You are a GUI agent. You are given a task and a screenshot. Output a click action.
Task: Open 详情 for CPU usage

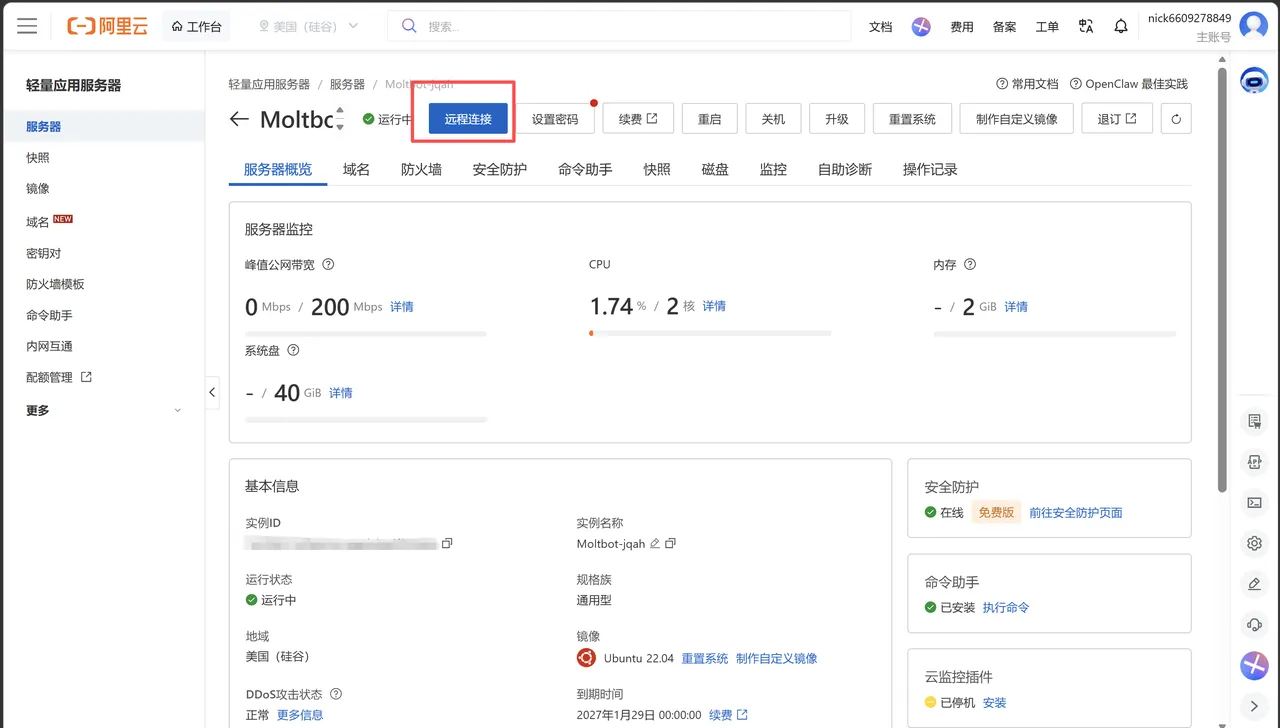[714, 306]
